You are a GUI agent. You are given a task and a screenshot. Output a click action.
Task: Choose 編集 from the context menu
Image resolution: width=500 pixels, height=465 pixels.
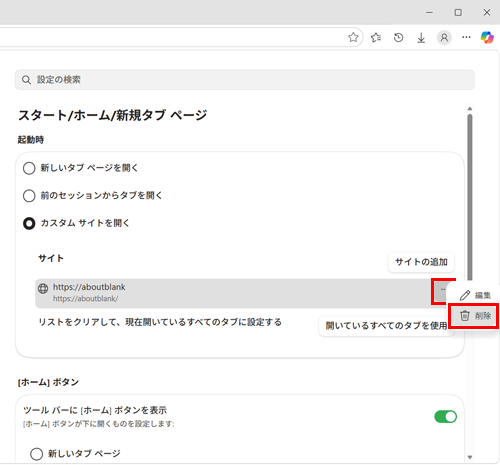pos(475,295)
